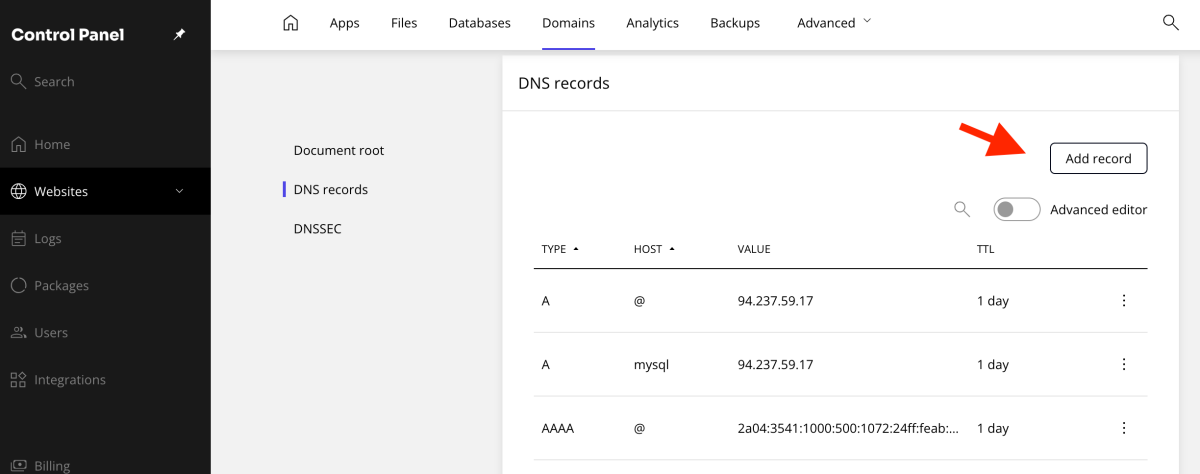1200x474 pixels.
Task: Open the DNSSEC settings link
Action: point(317,229)
